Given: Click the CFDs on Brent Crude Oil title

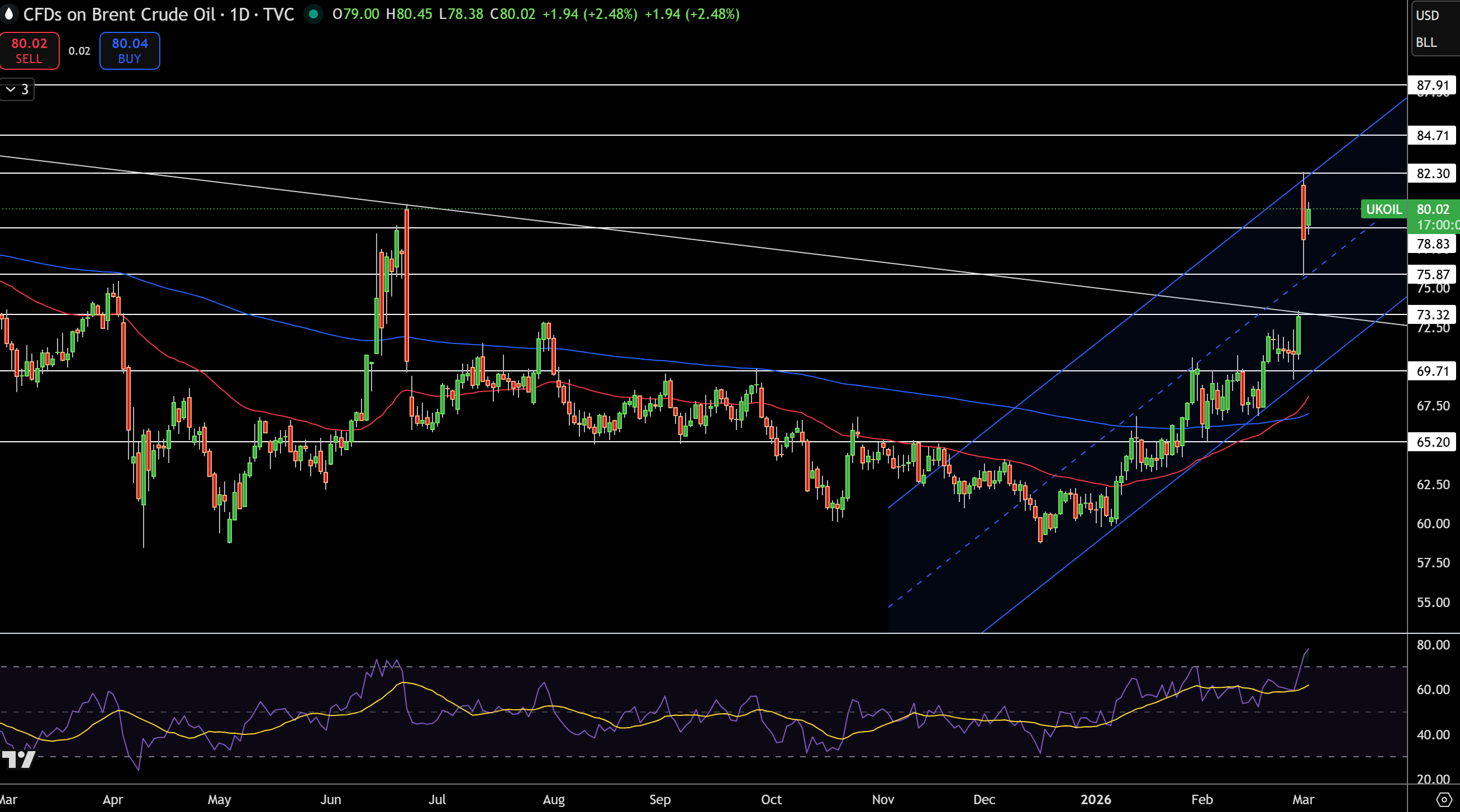Looking at the screenshot, I should [x=119, y=14].
